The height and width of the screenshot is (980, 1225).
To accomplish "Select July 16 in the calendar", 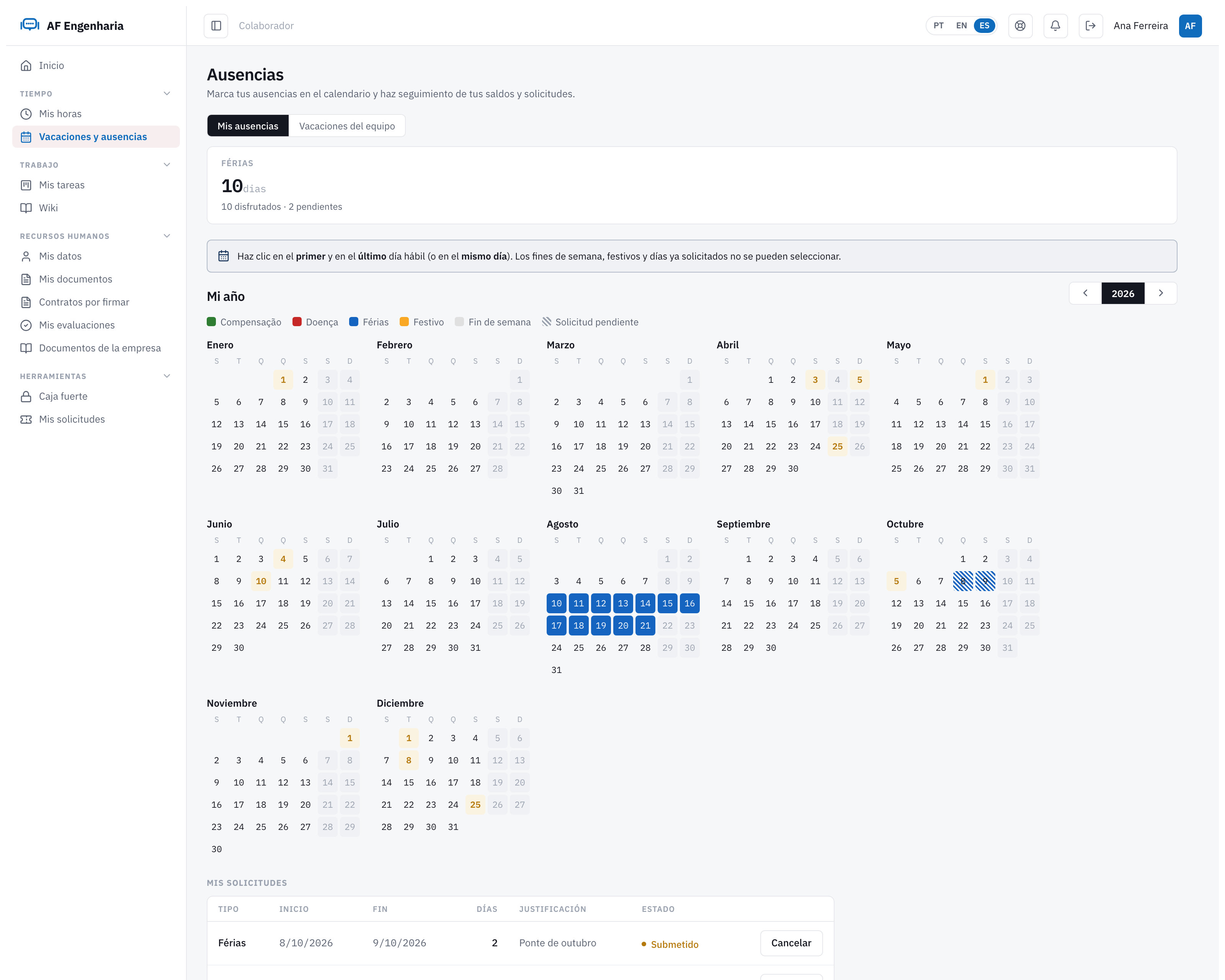I will 453,603.
